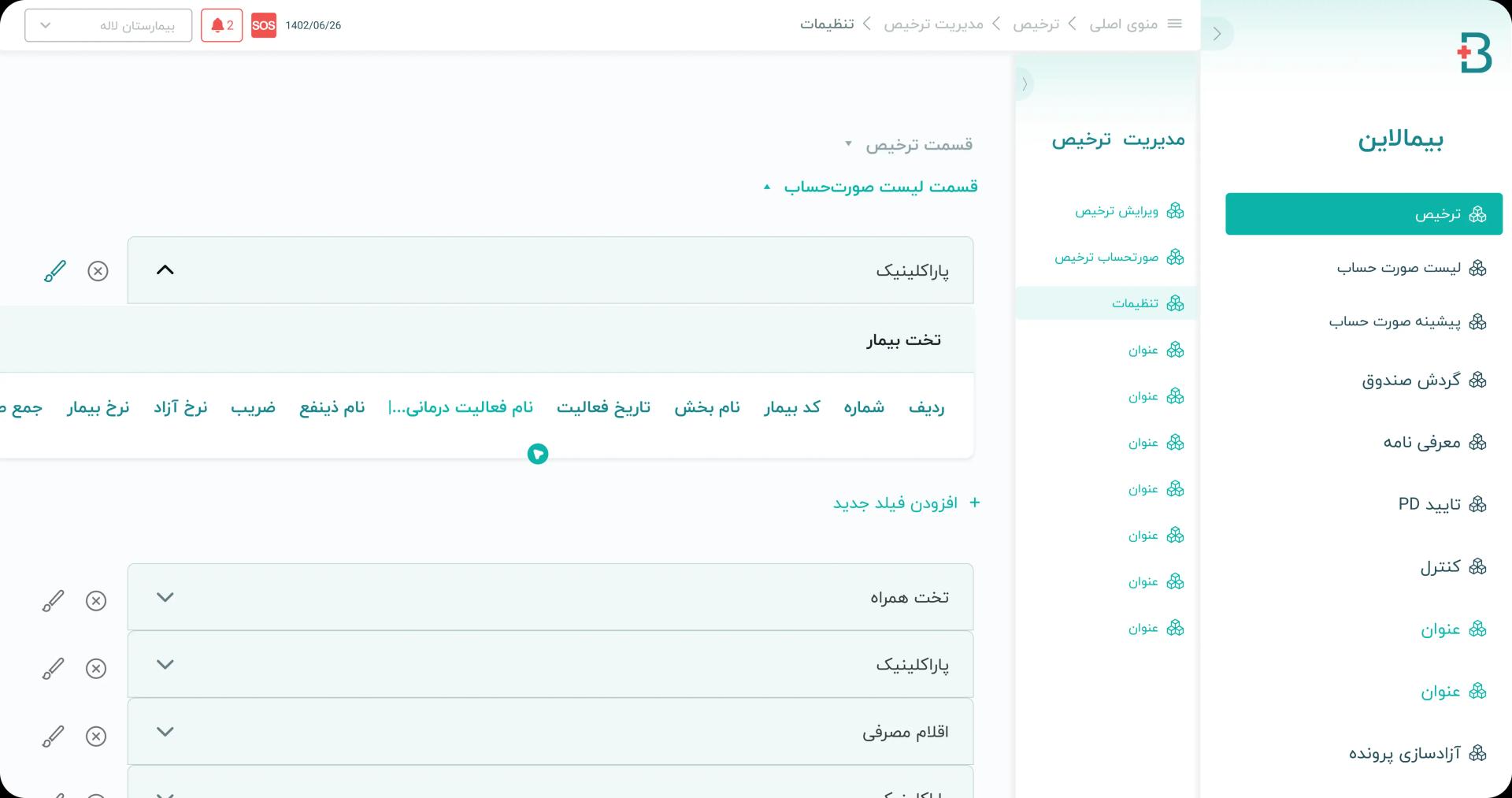Expand the قسمت ترخیص section
Viewport: 1512px width, 798px height.
pyautogui.click(x=910, y=144)
